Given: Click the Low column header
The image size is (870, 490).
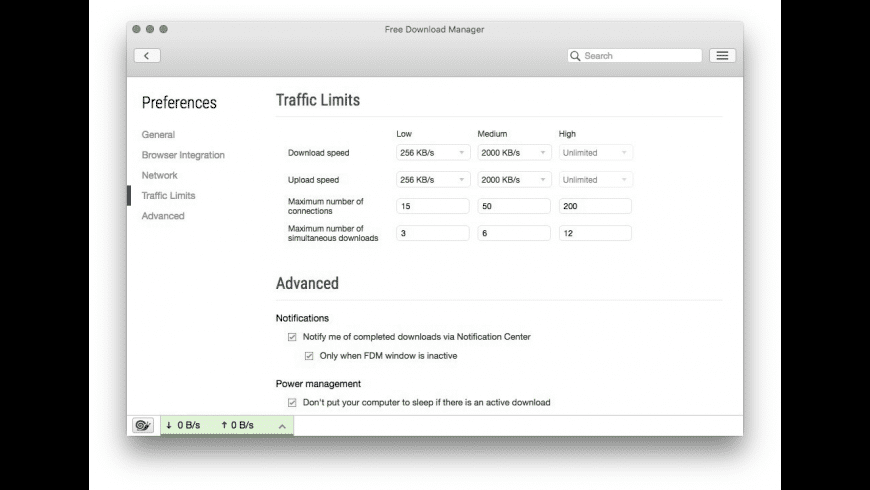Looking at the screenshot, I should tap(404, 134).
